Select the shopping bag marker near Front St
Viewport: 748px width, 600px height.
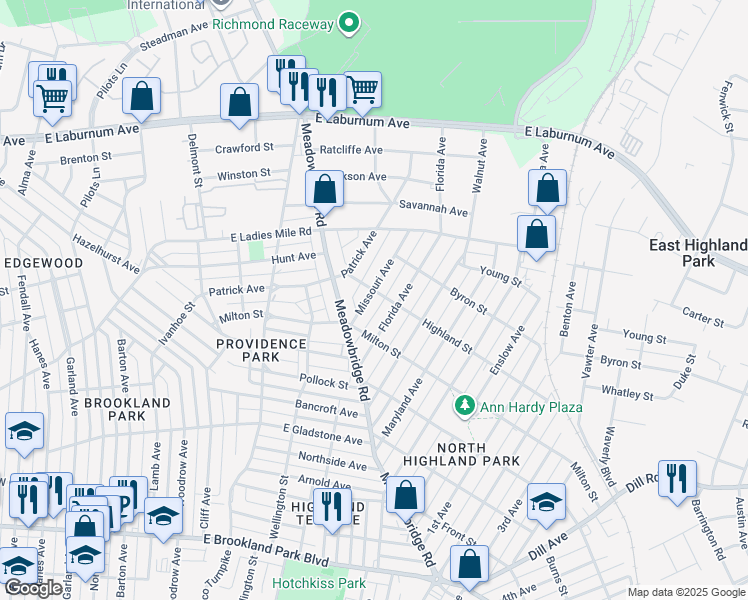469,564
